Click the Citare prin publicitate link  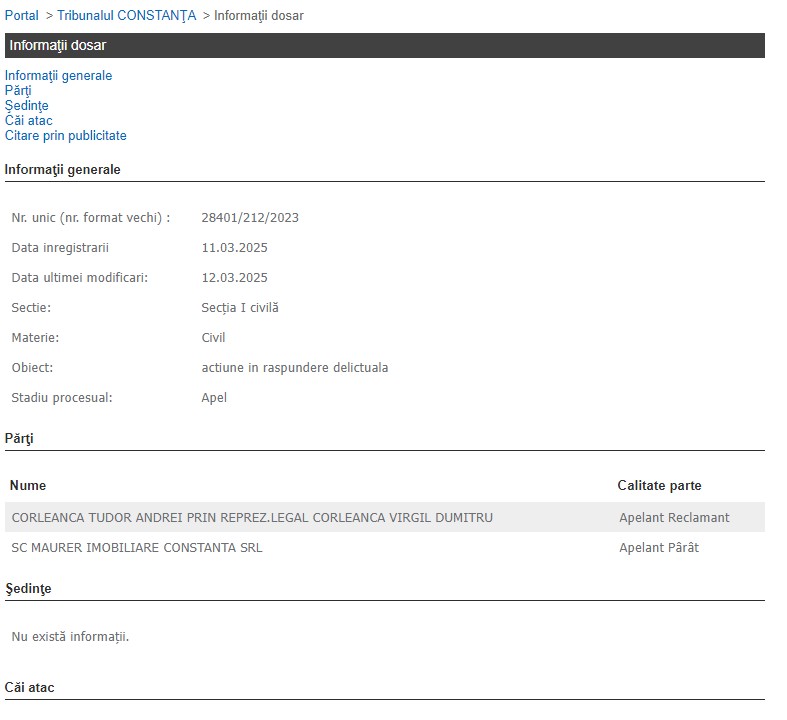coord(65,136)
